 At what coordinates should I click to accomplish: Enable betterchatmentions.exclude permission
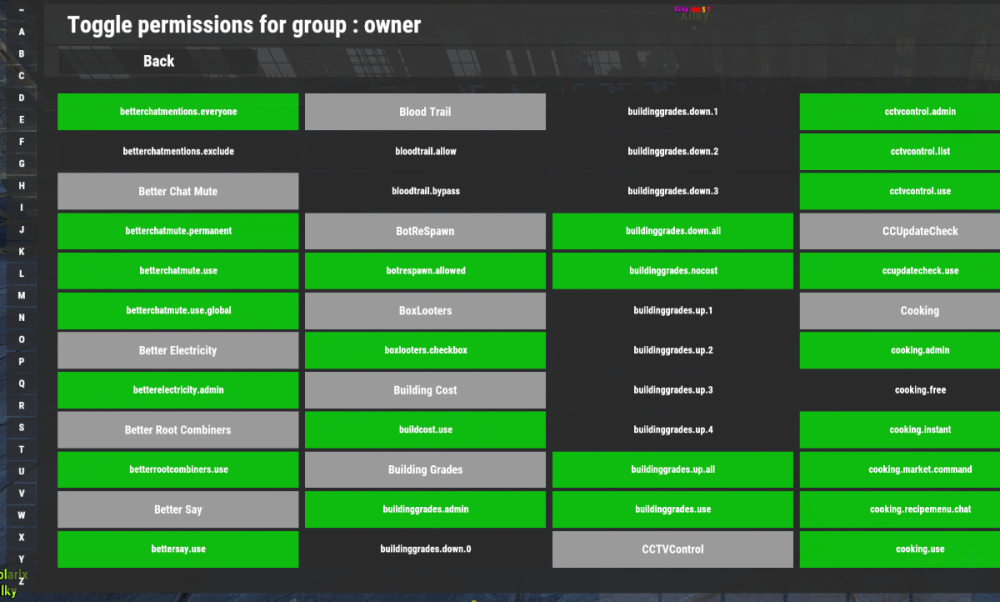pyautogui.click(x=178, y=151)
